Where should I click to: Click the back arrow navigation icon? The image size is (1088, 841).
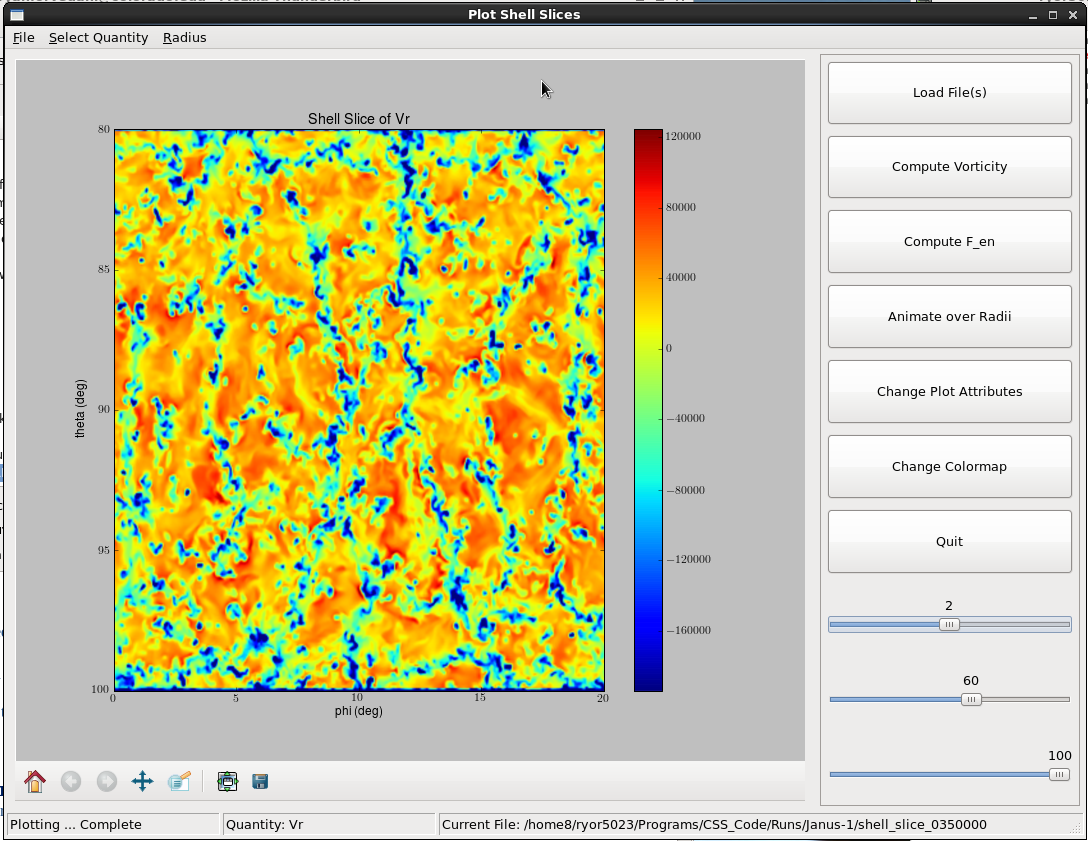[71, 781]
